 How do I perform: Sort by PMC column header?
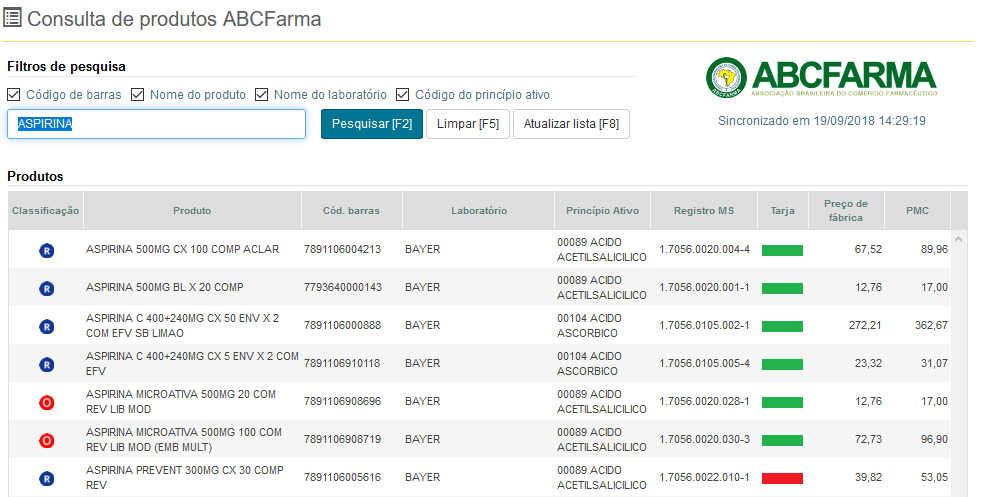[917, 211]
